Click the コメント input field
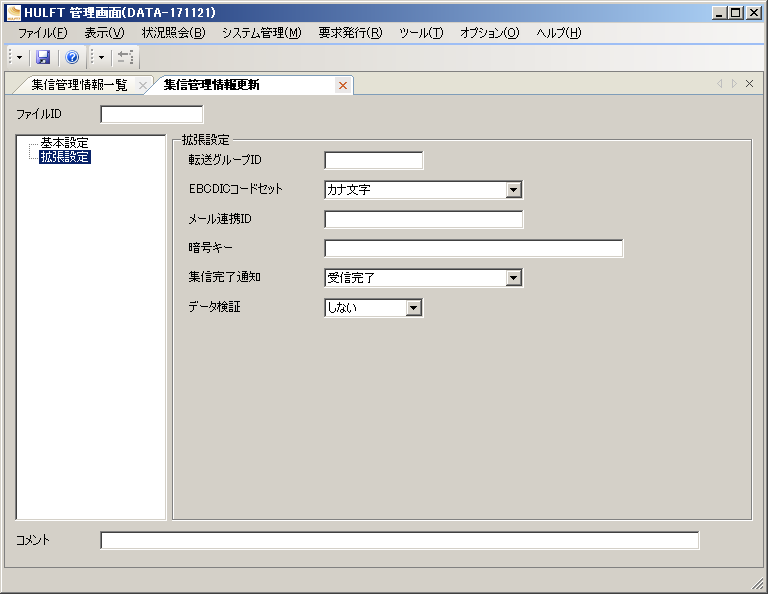The height and width of the screenshot is (594, 768). point(400,540)
